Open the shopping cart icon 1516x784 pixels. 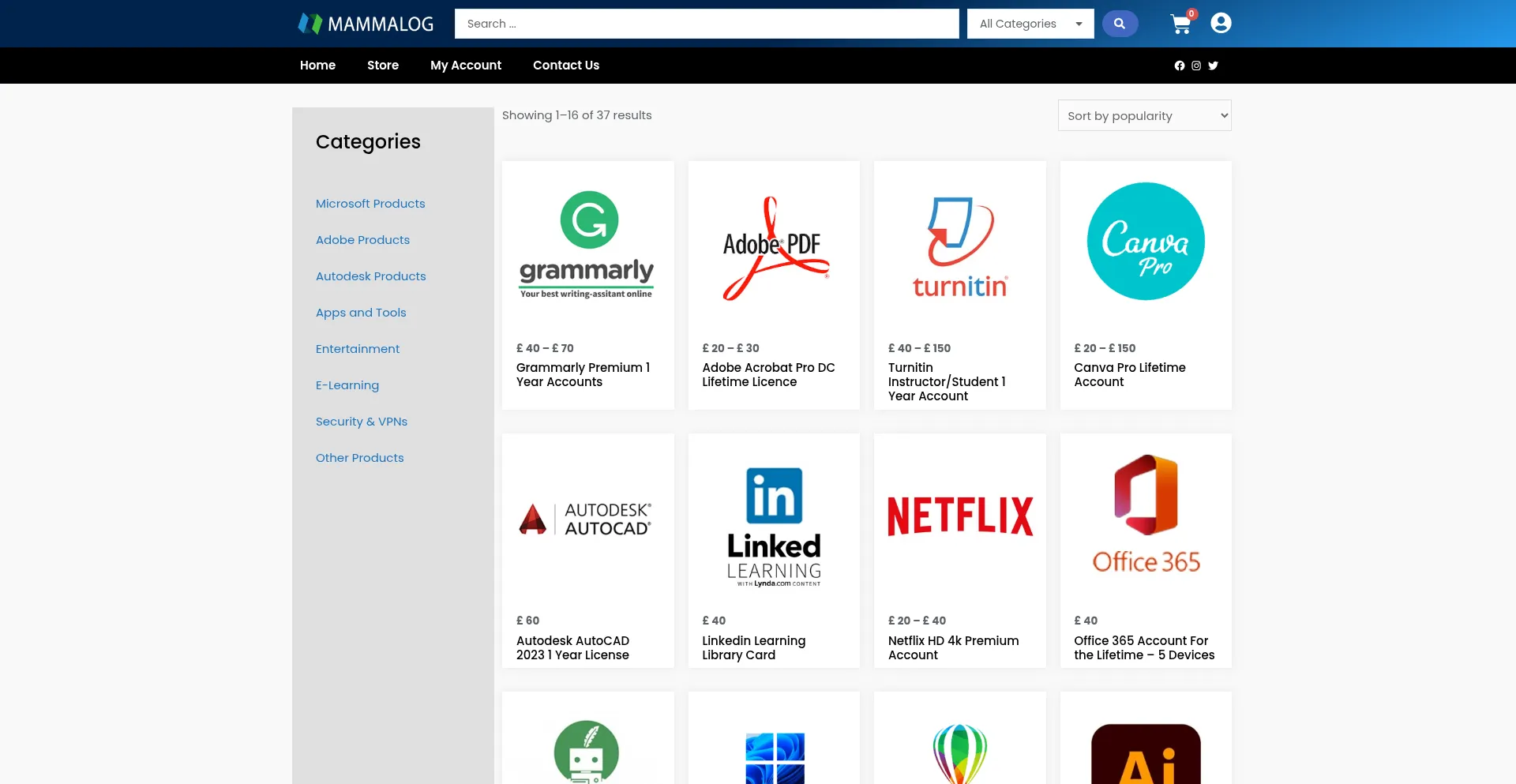(1180, 24)
